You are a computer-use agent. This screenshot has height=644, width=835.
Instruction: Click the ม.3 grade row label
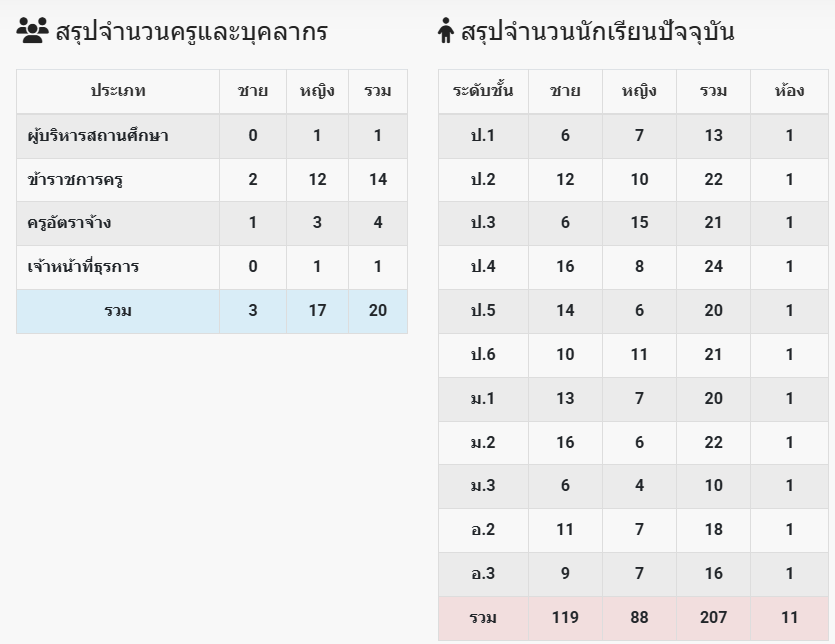[x=483, y=485]
